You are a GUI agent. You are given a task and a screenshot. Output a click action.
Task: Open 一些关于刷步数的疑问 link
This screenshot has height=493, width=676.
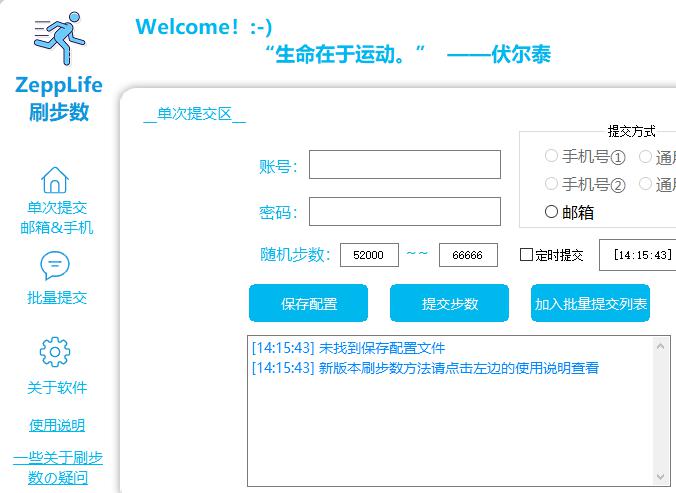57,467
